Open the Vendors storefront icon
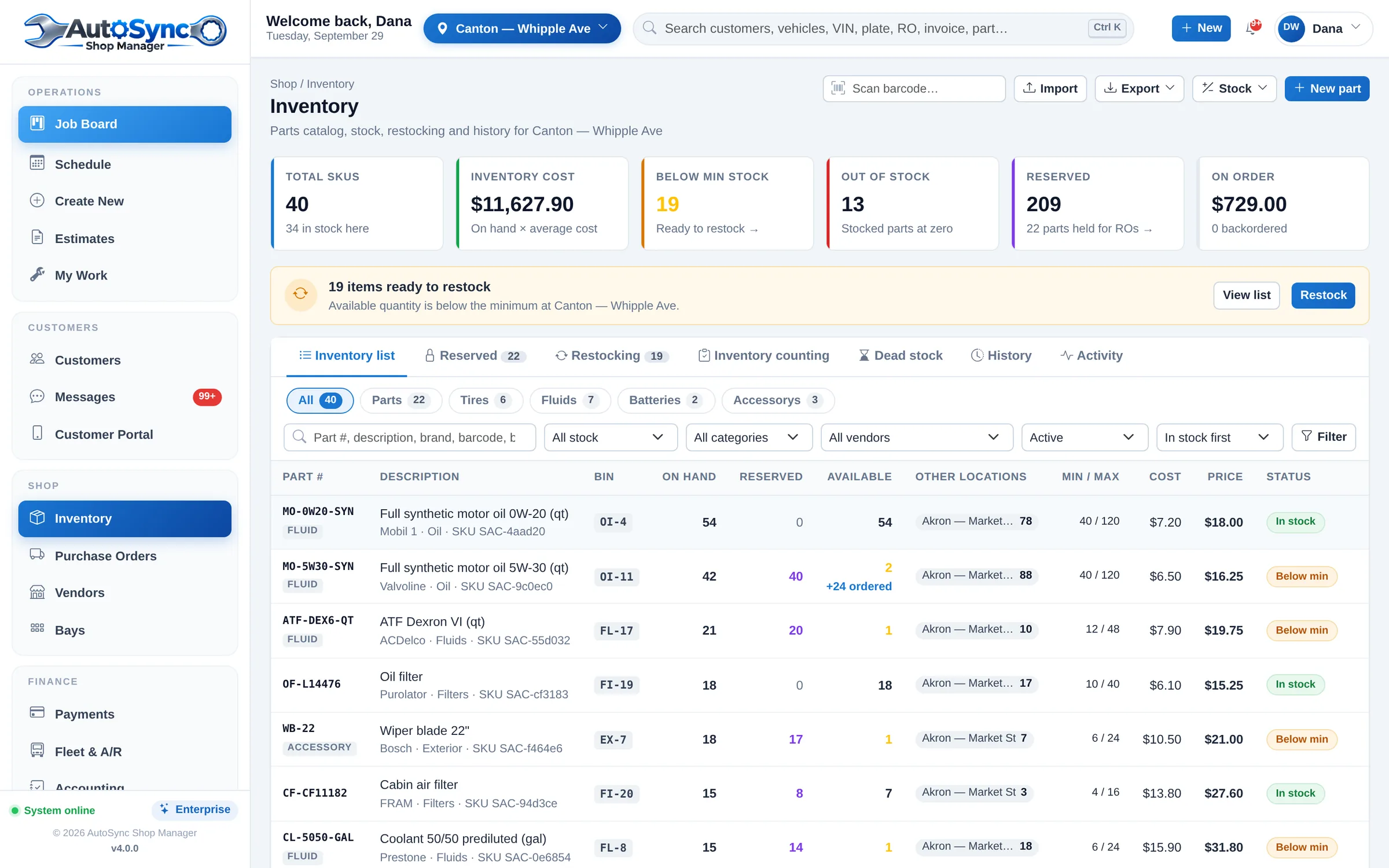 click(x=37, y=592)
